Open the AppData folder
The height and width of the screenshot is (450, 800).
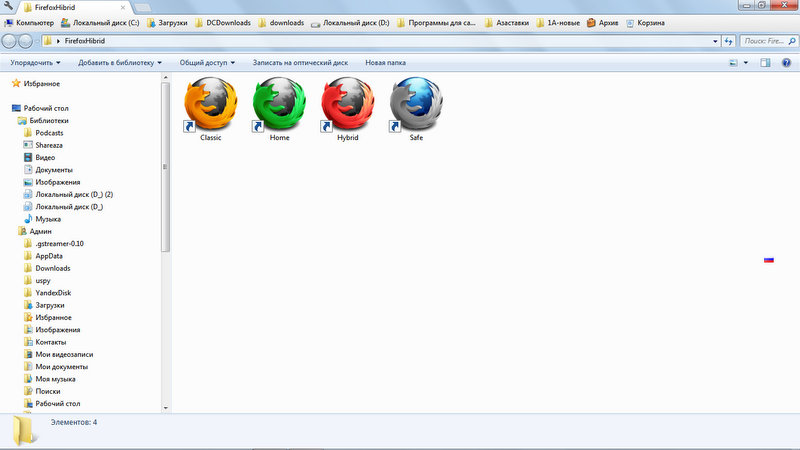point(43,256)
